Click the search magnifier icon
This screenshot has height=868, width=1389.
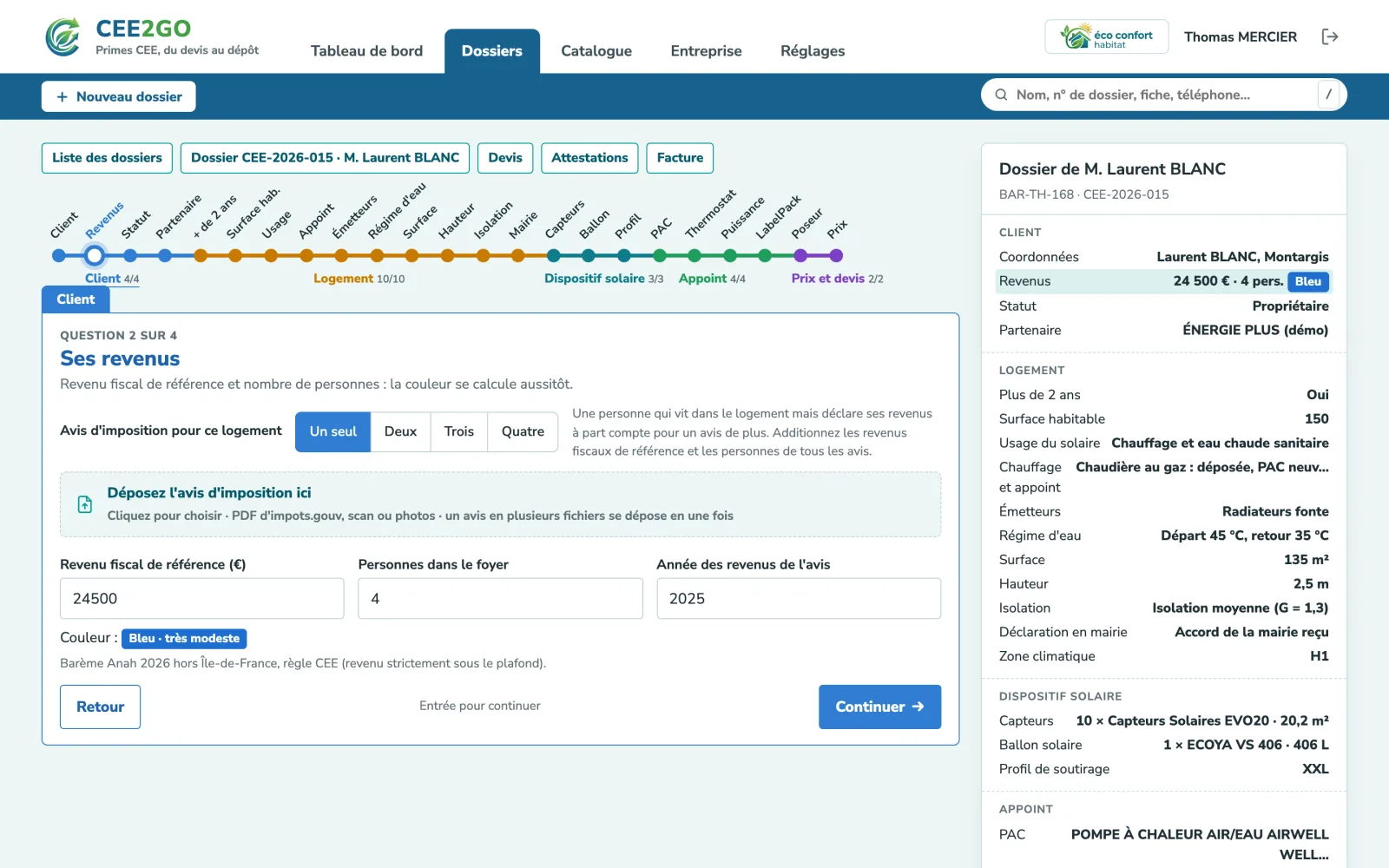coord(1001,95)
